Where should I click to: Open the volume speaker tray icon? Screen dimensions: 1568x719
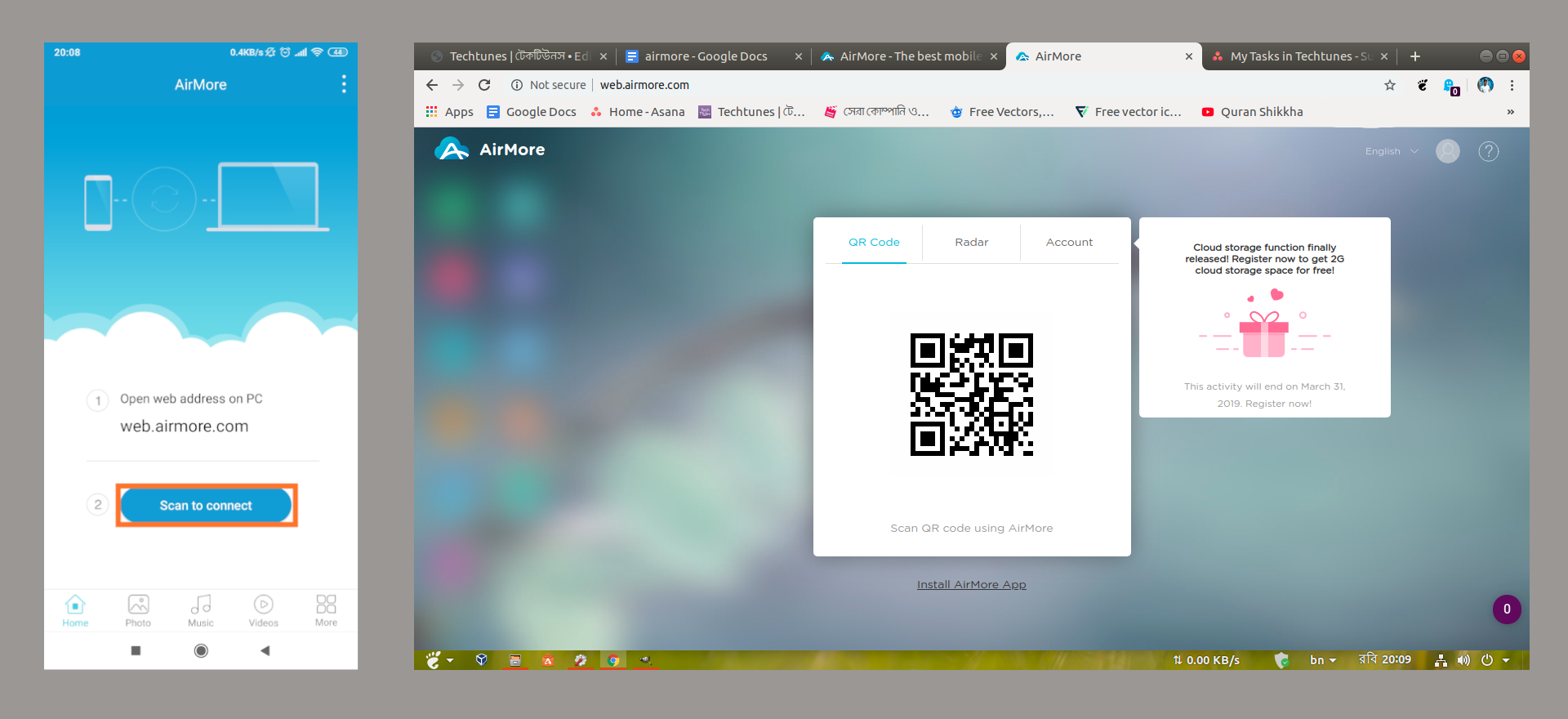1463,660
